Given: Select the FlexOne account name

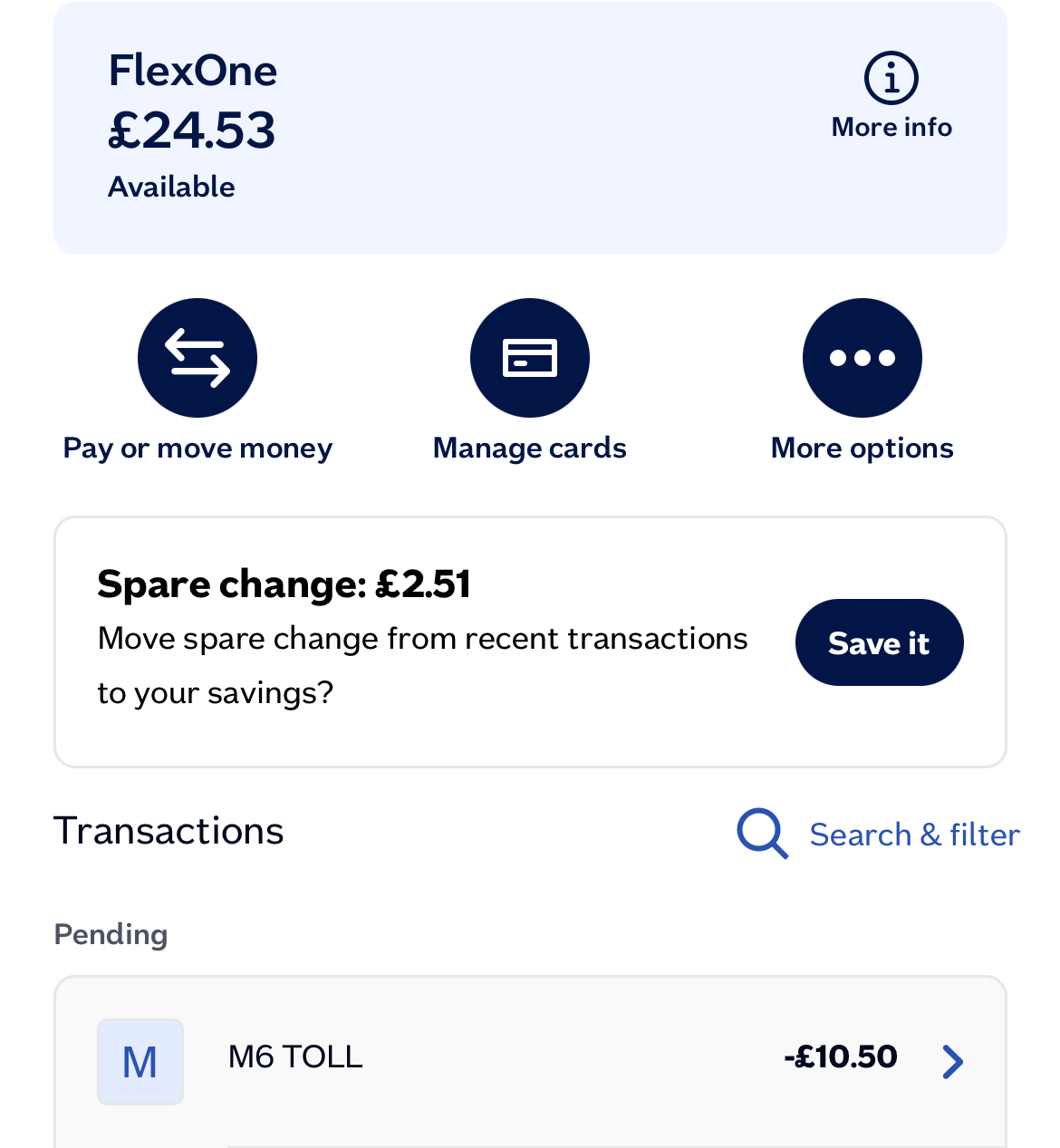Looking at the screenshot, I should (x=193, y=71).
